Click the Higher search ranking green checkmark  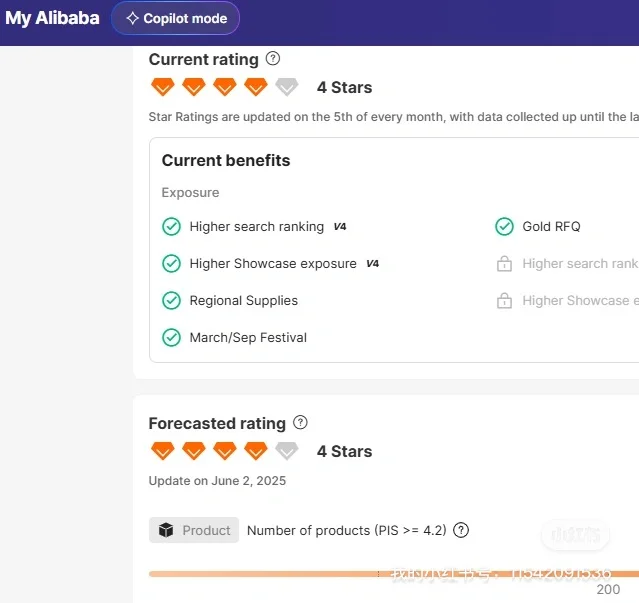[x=171, y=227]
